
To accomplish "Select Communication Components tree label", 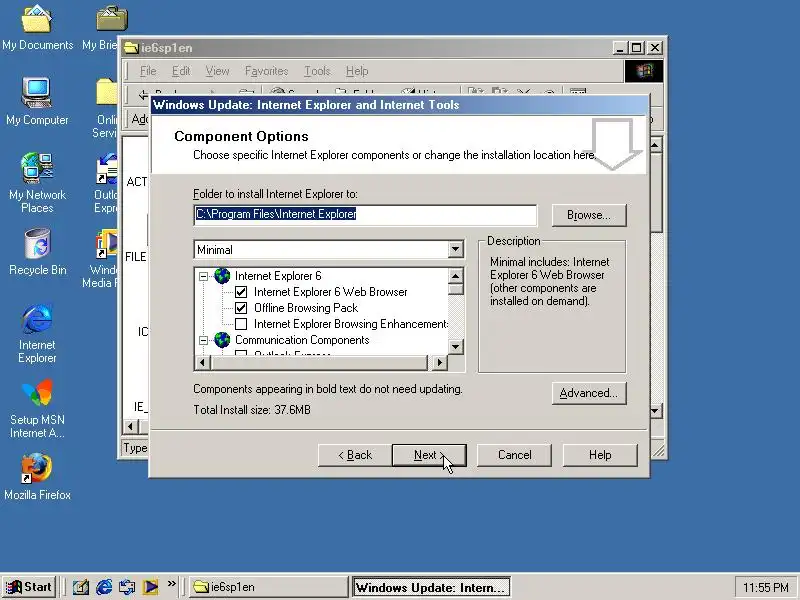I will (302, 340).
